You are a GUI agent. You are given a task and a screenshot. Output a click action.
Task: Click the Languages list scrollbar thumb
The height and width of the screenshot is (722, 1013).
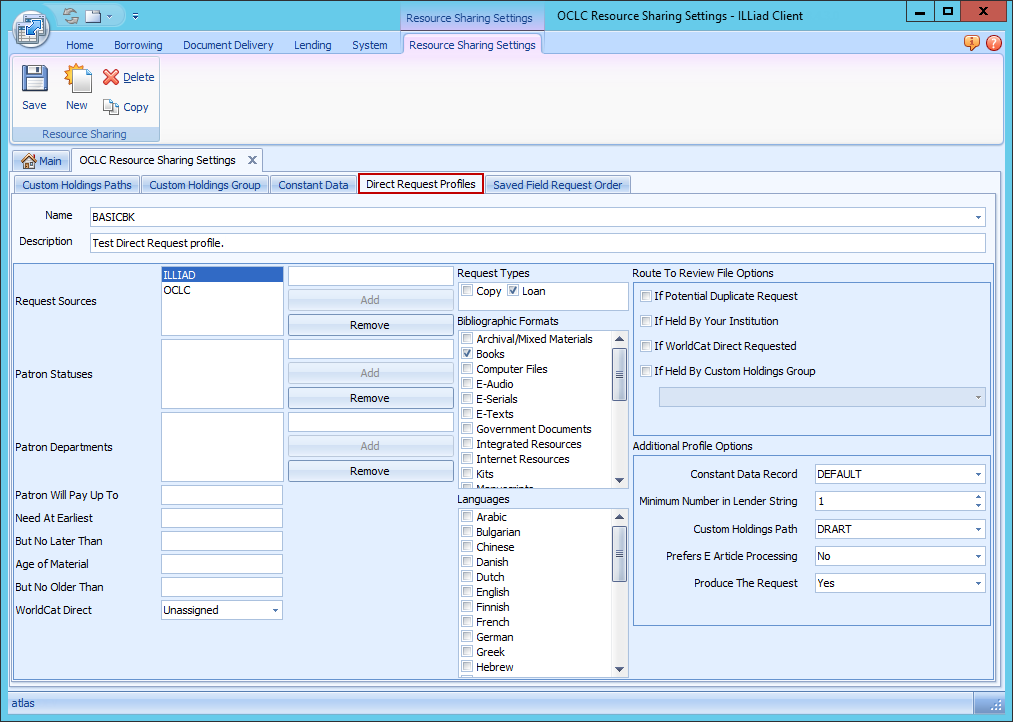coord(619,553)
